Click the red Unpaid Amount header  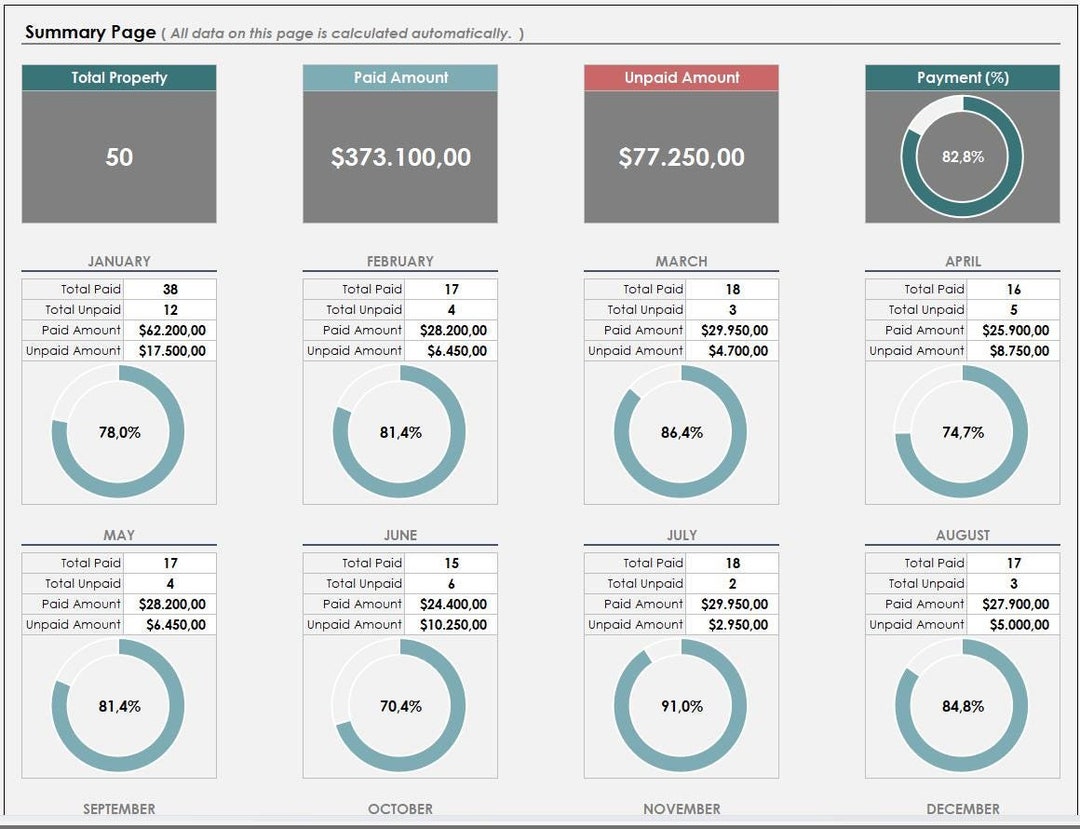pyautogui.click(x=681, y=77)
